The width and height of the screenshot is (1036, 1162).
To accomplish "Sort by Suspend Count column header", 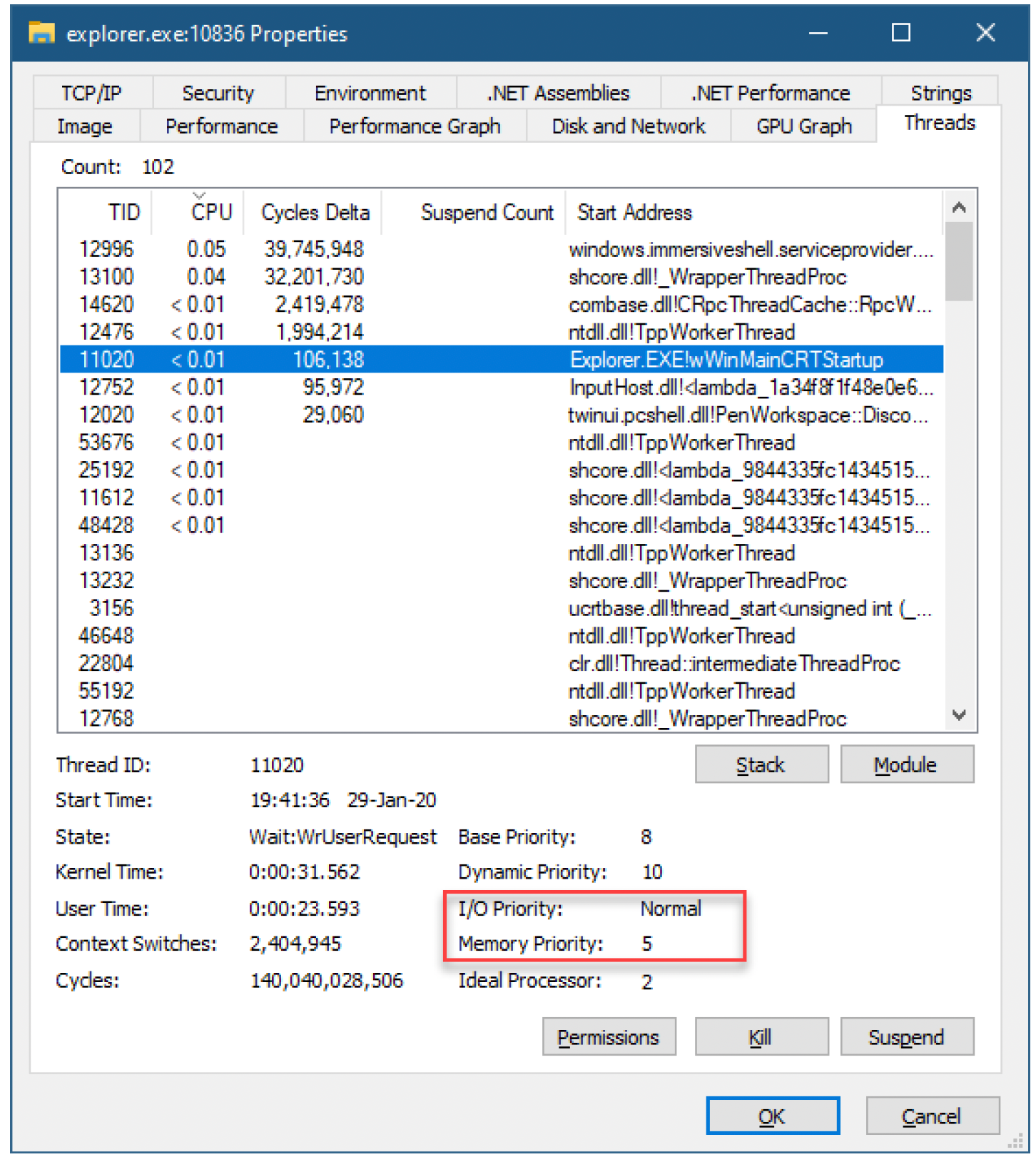I will click(x=474, y=212).
